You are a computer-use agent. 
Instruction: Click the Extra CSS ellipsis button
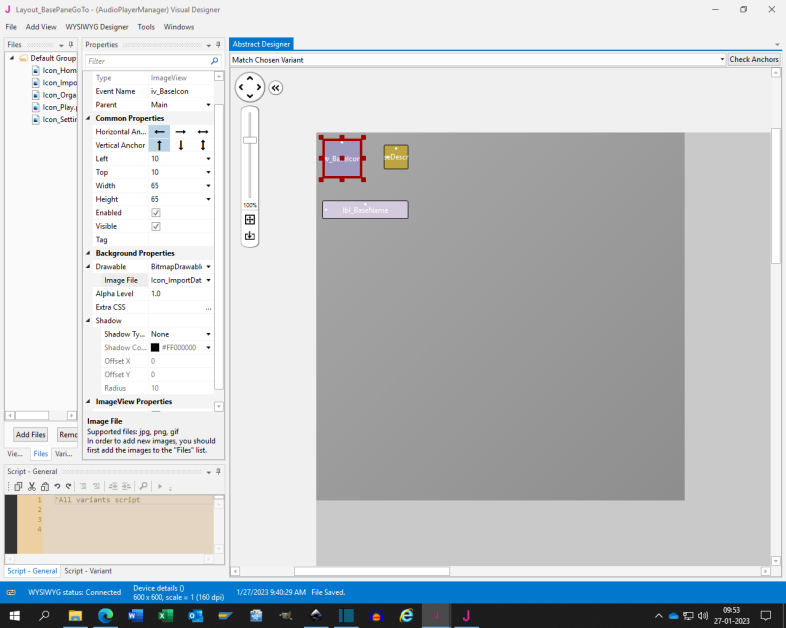point(209,308)
